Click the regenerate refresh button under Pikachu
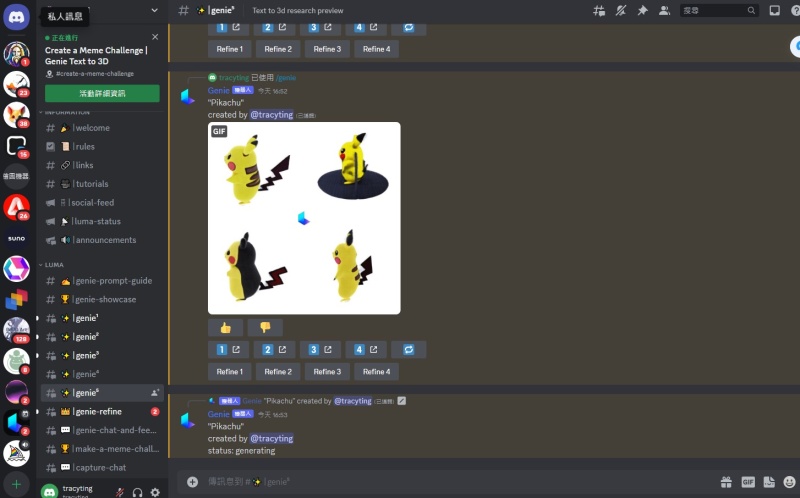The height and width of the screenshot is (498, 800). pyautogui.click(x=409, y=350)
